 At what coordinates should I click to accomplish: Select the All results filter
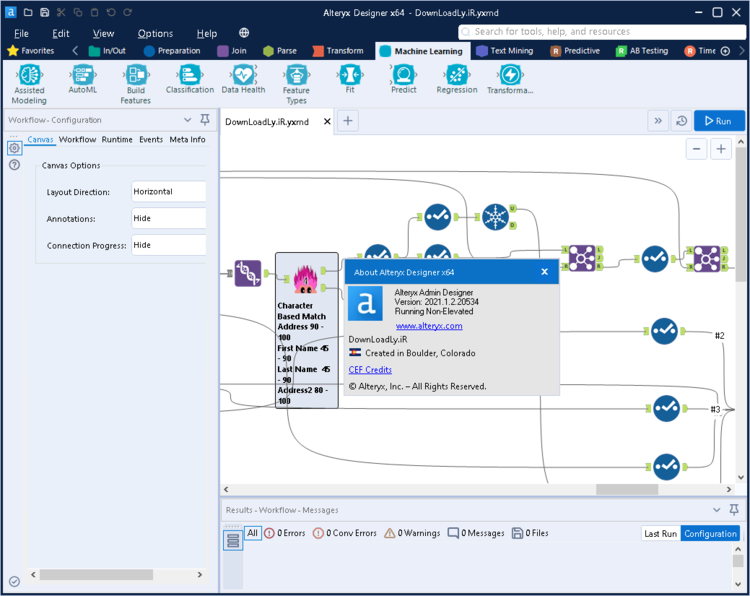(253, 533)
